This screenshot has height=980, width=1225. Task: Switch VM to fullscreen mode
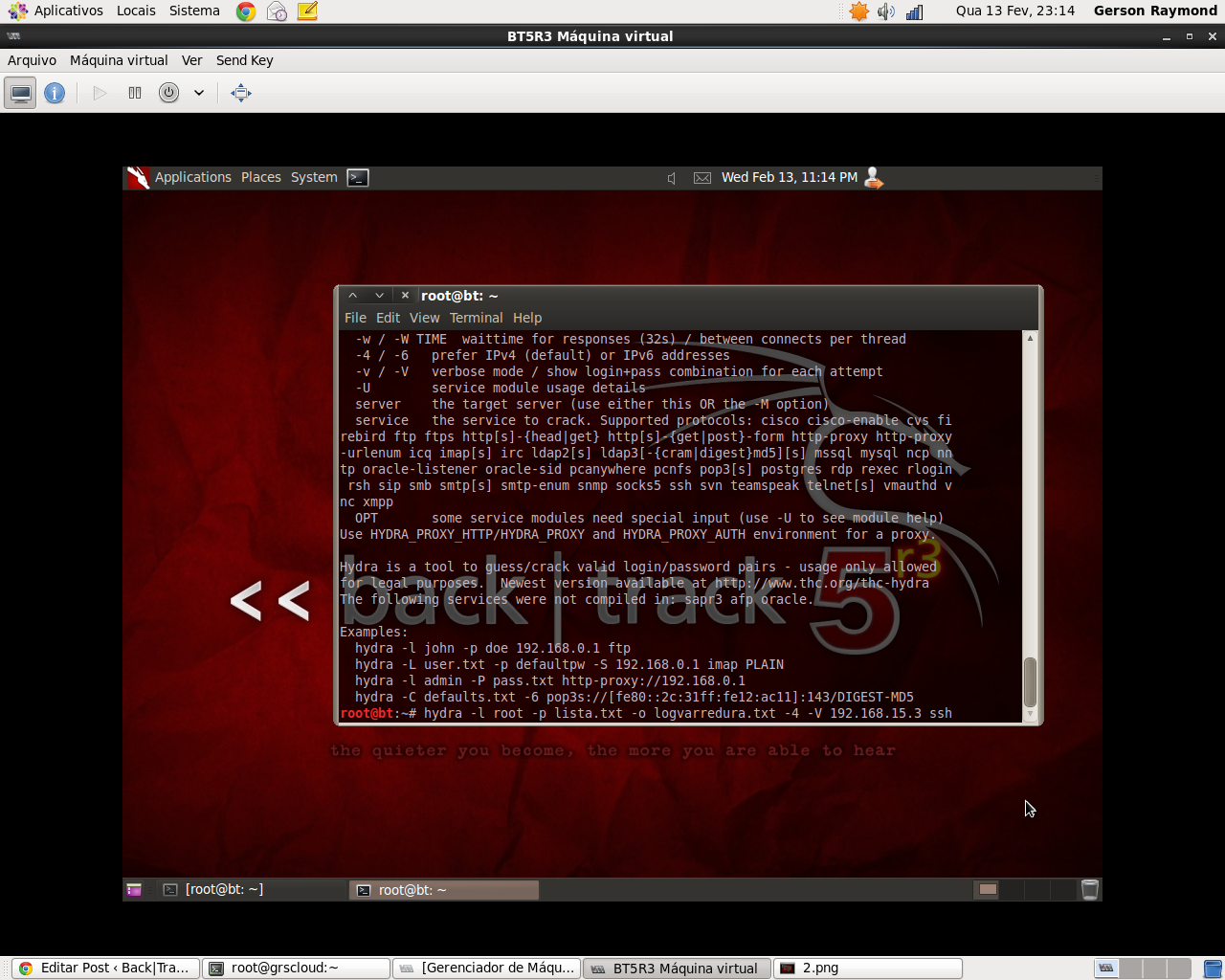tap(241, 93)
